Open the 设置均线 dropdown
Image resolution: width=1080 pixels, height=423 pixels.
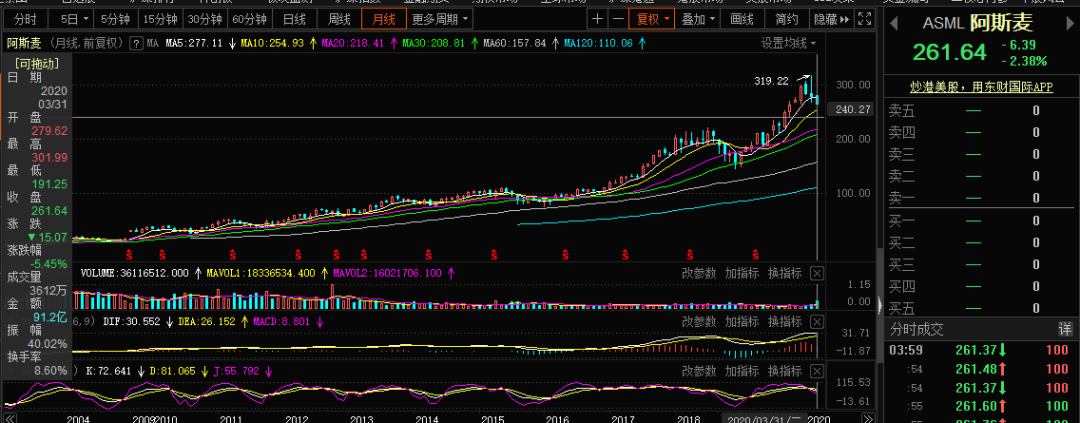pos(788,43)
